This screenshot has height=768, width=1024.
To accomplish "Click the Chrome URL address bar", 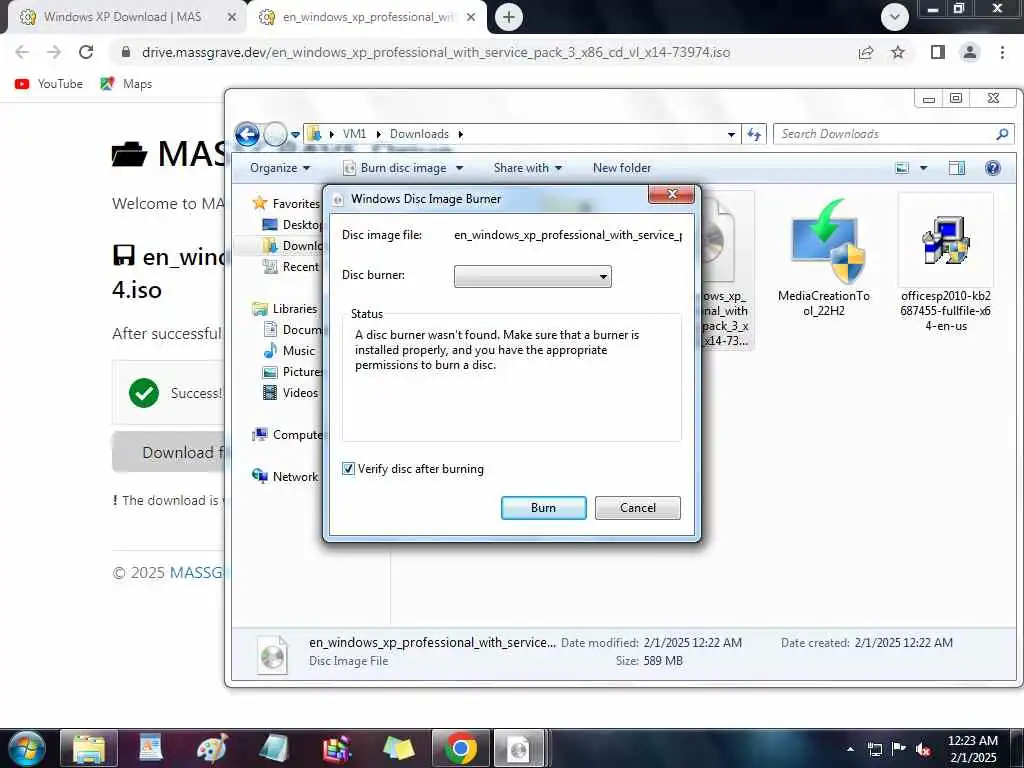I will coord(436,52).
